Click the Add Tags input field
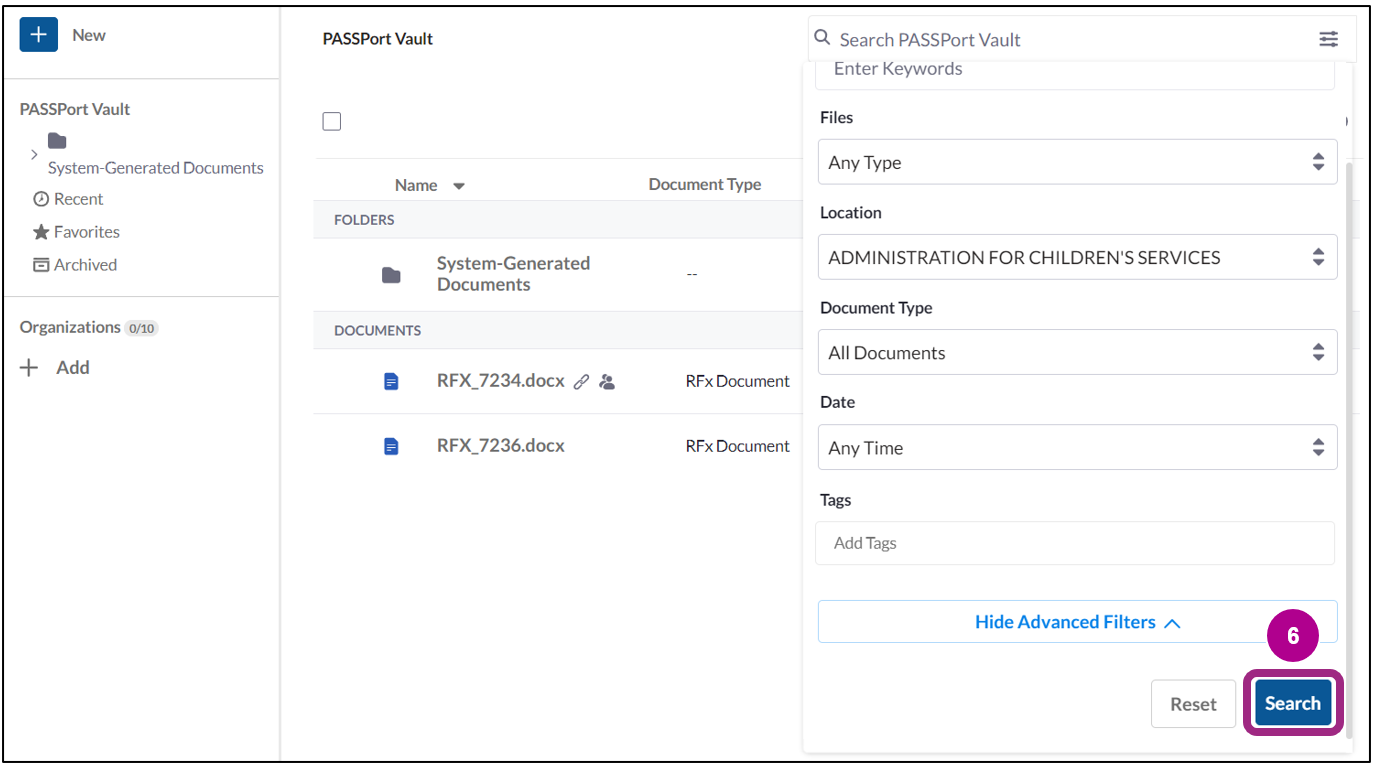Image resolution: width=1375 pixels, height=766 pixels. 1075,543
